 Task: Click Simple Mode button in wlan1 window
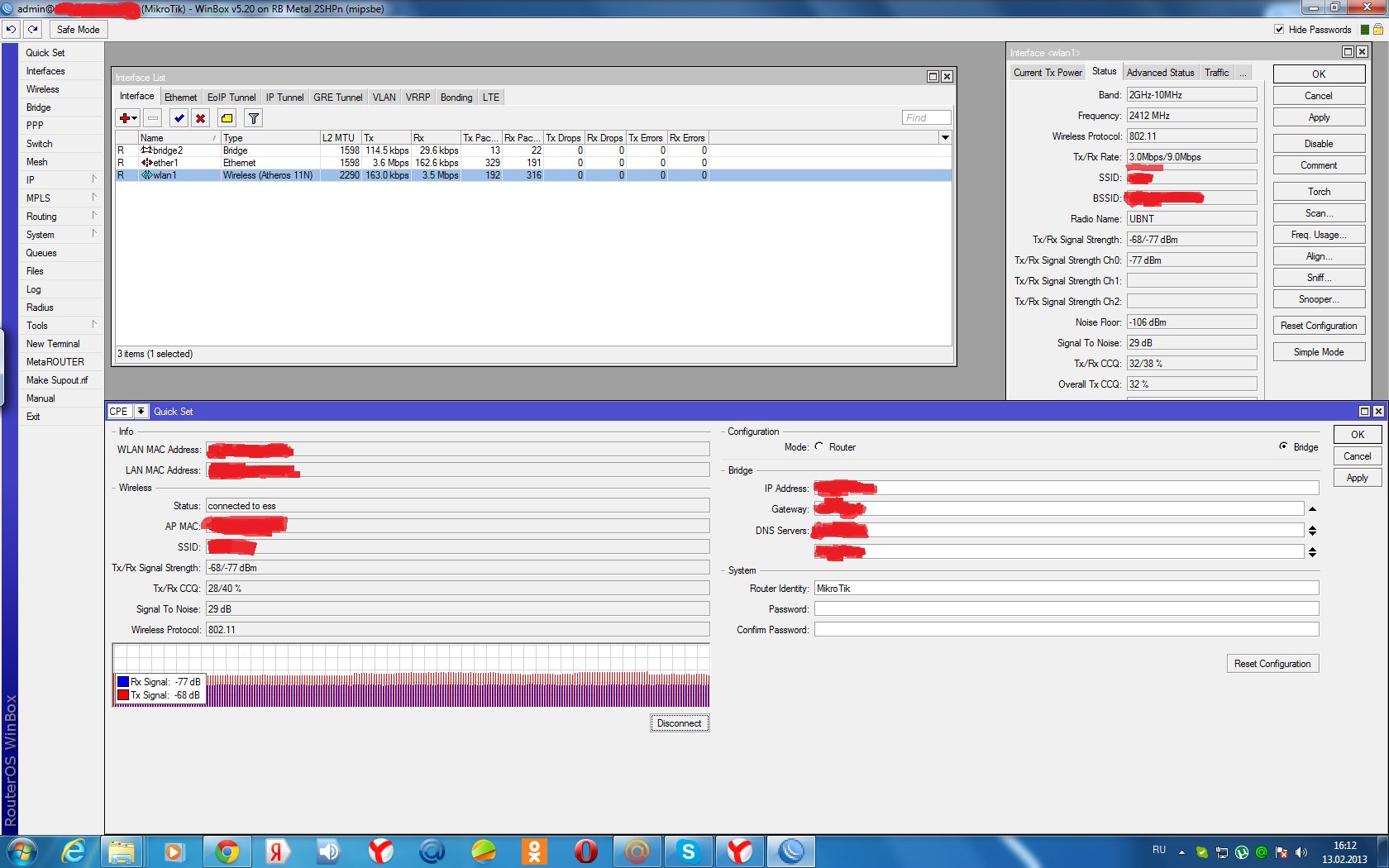[1319, 352]
